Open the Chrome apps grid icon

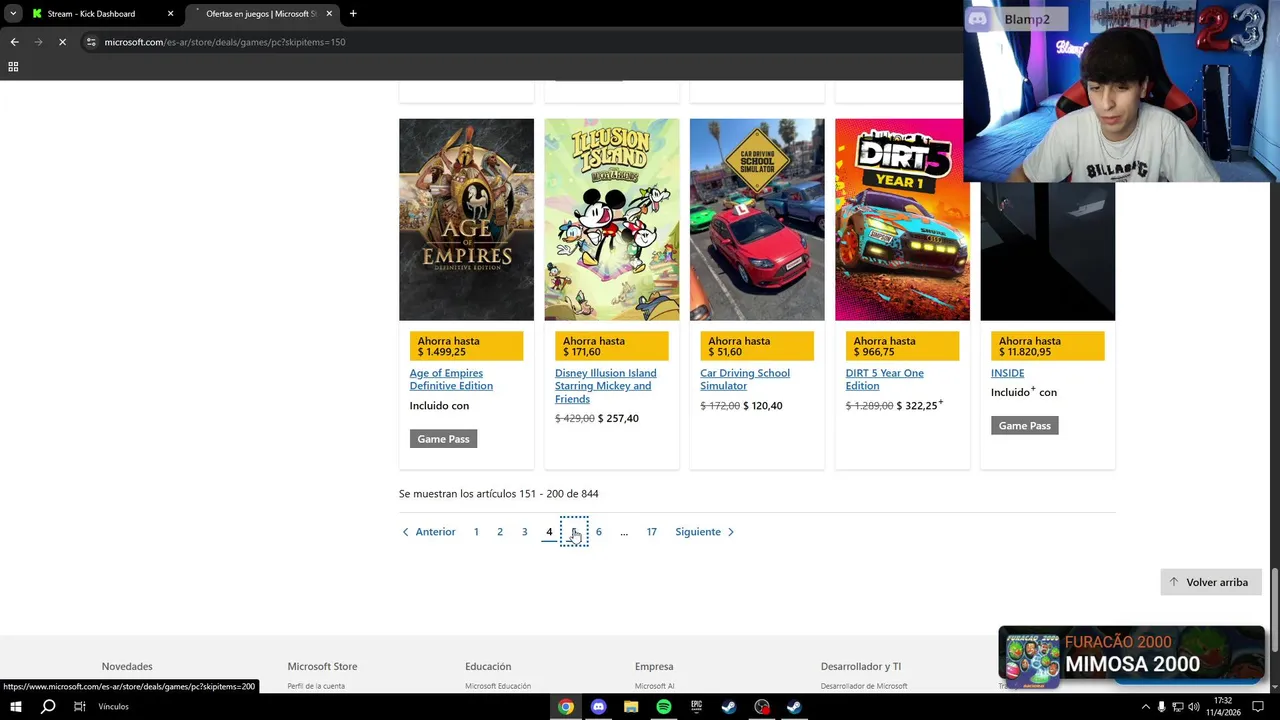coord(13,67)
